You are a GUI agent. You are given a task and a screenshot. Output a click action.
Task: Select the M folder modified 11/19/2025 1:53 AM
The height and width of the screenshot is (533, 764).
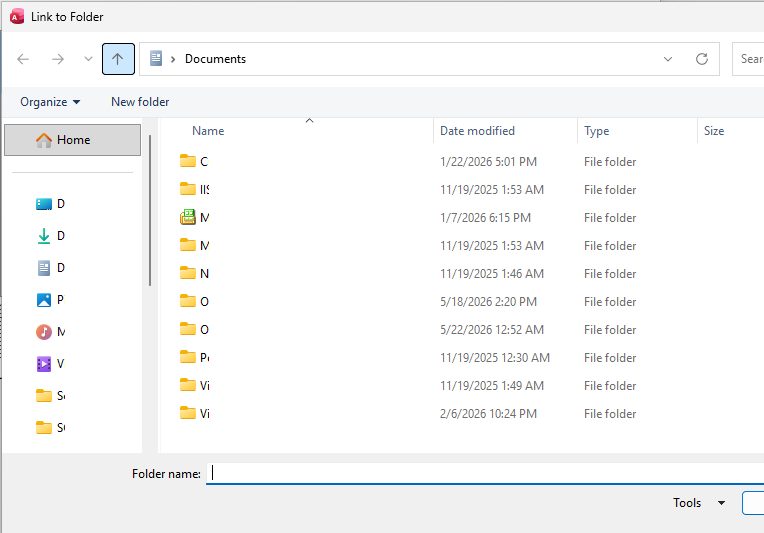click(x=194, y=245)
